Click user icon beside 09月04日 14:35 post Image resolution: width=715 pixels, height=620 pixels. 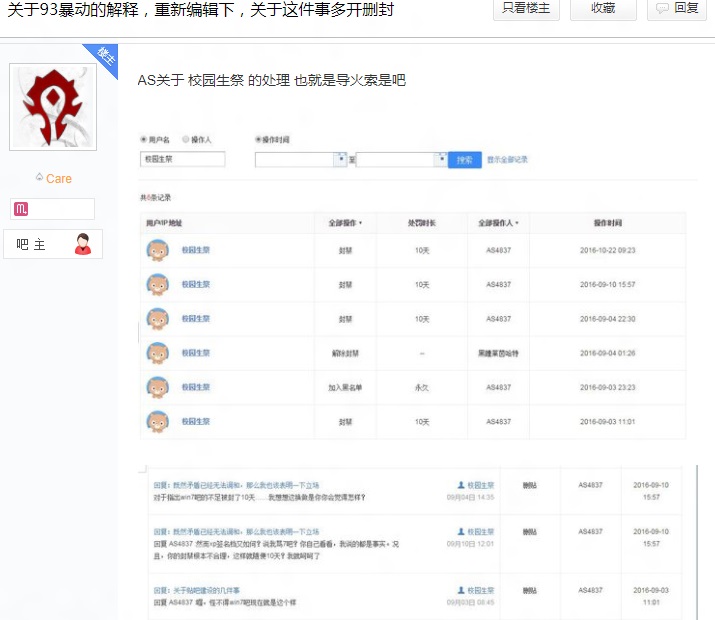point(461,485)
